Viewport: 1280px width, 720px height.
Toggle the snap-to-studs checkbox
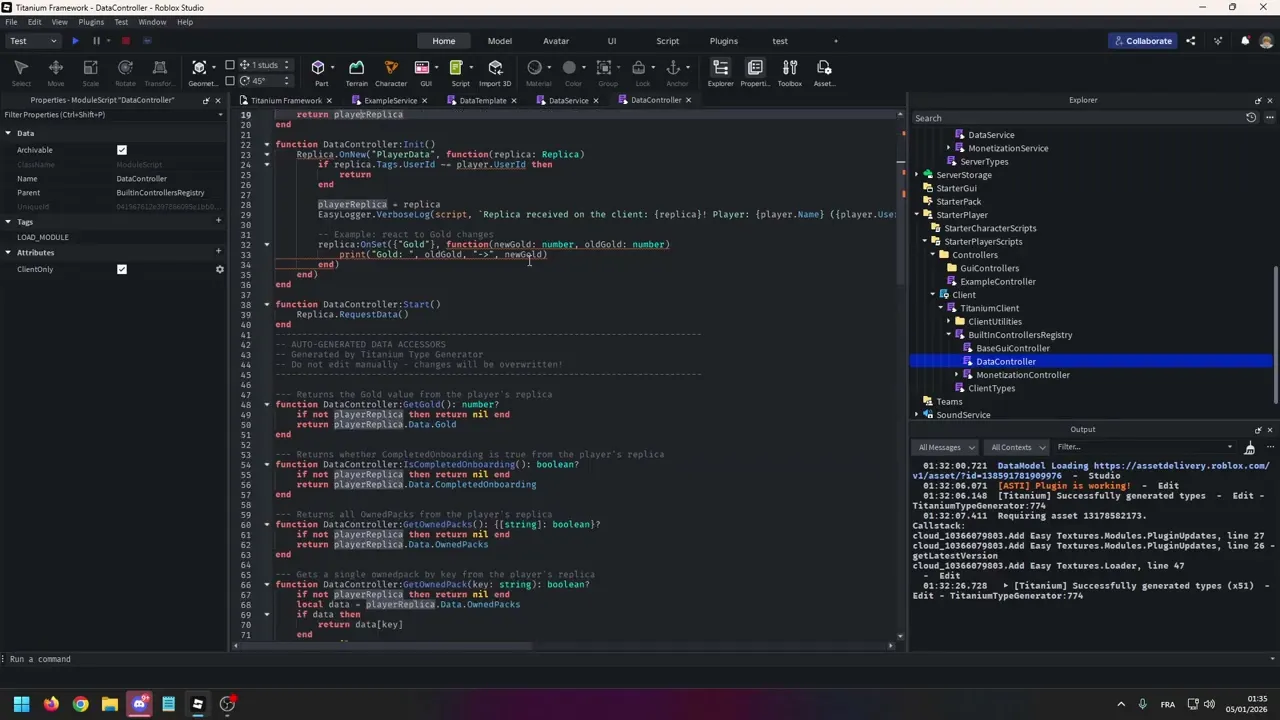click(x=230, y=65)
